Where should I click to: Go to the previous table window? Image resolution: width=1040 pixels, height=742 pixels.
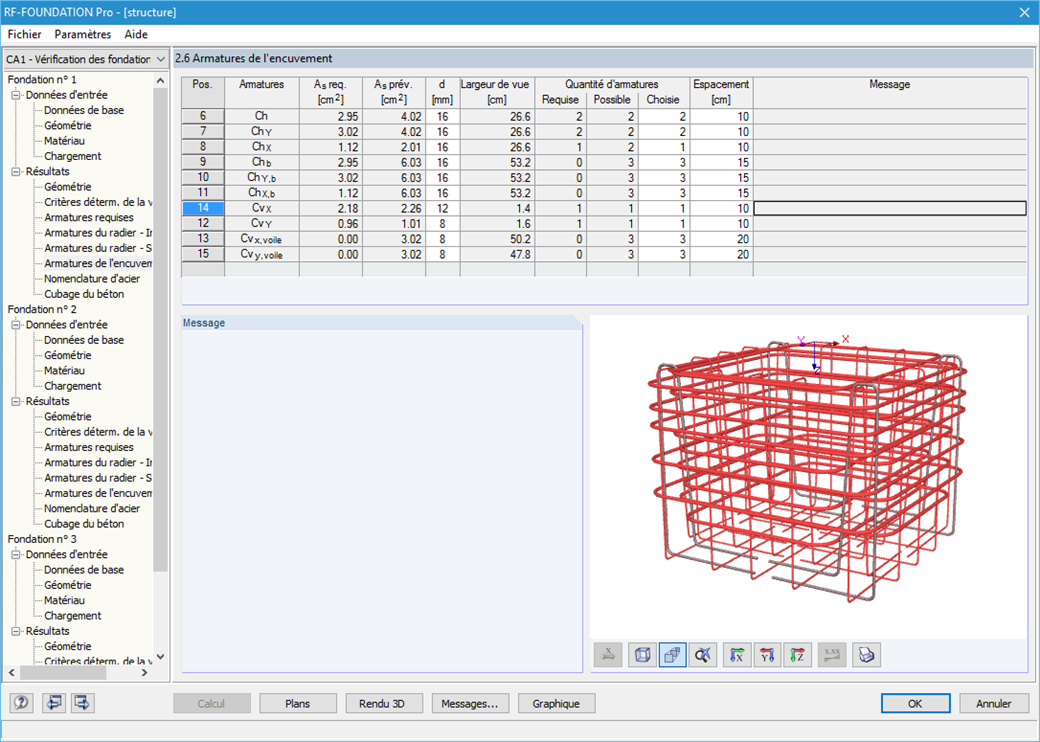pyautogui.click(x=53, y=703)
